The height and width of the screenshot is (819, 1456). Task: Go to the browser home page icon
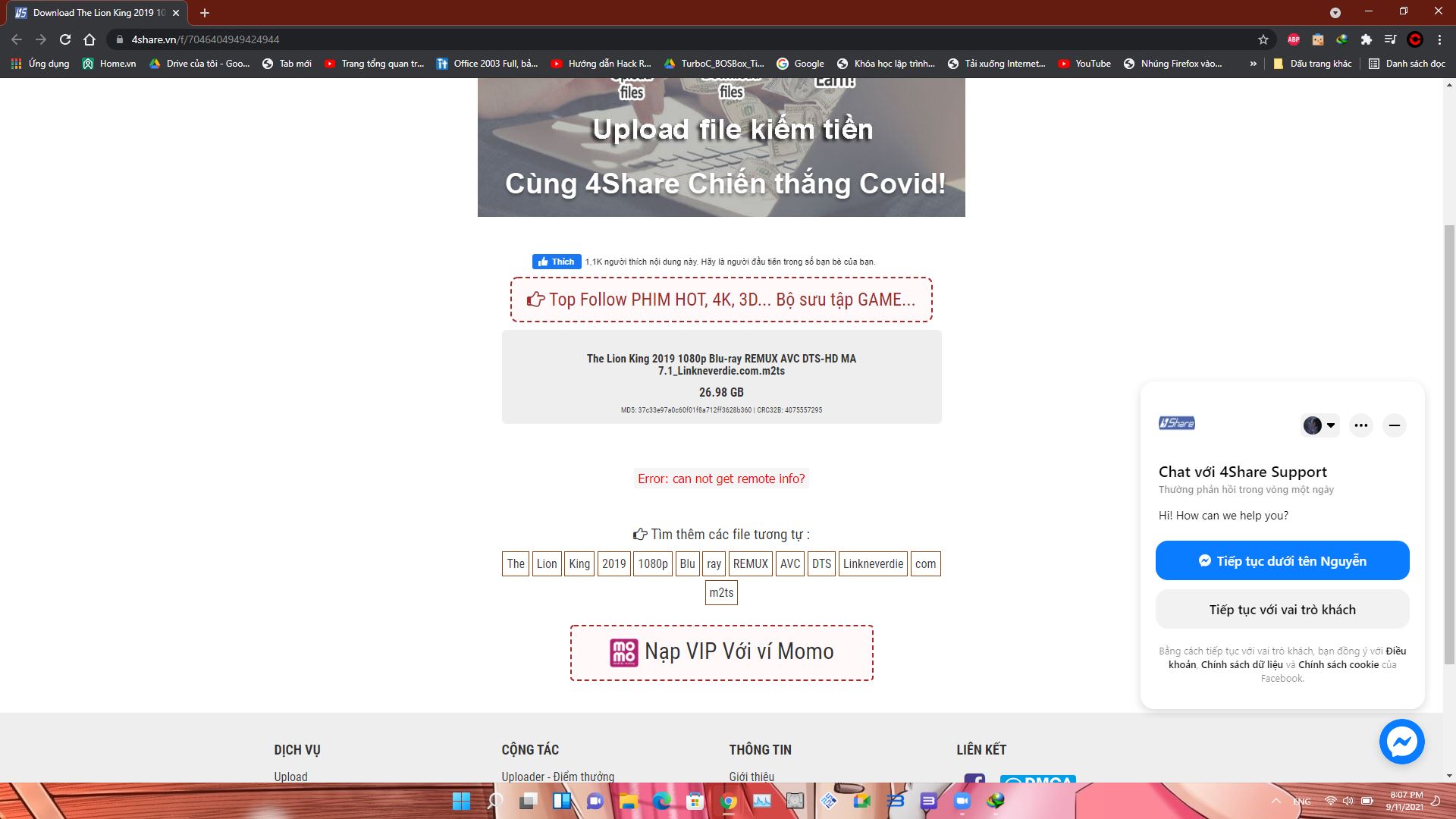click(x=89, y=39)
